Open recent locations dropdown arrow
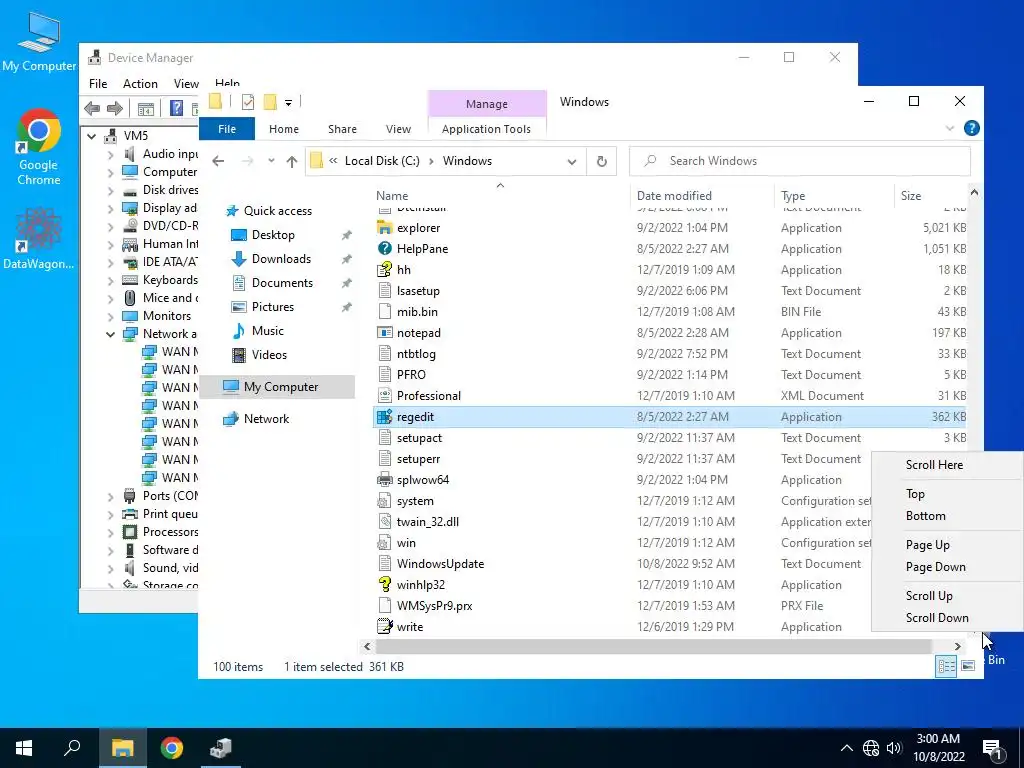 pos(271,161)
